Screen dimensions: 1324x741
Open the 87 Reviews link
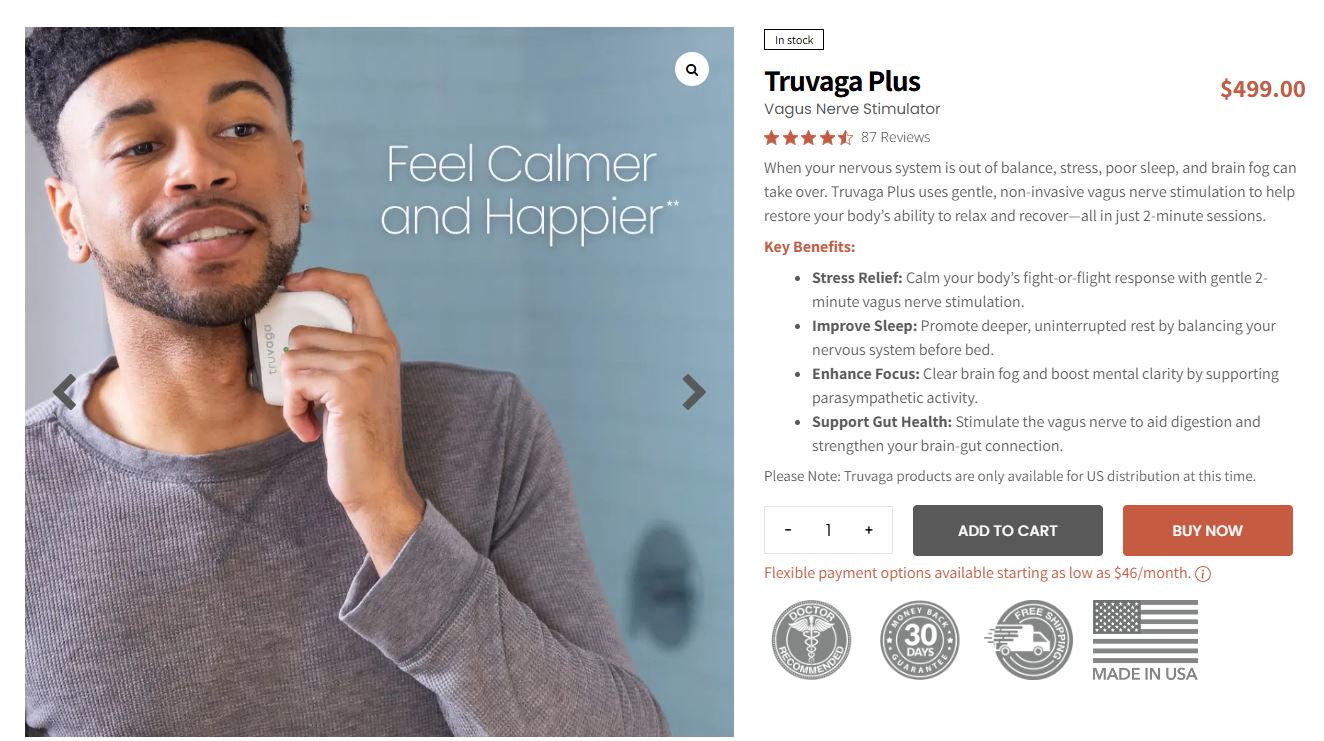(895, 138)
